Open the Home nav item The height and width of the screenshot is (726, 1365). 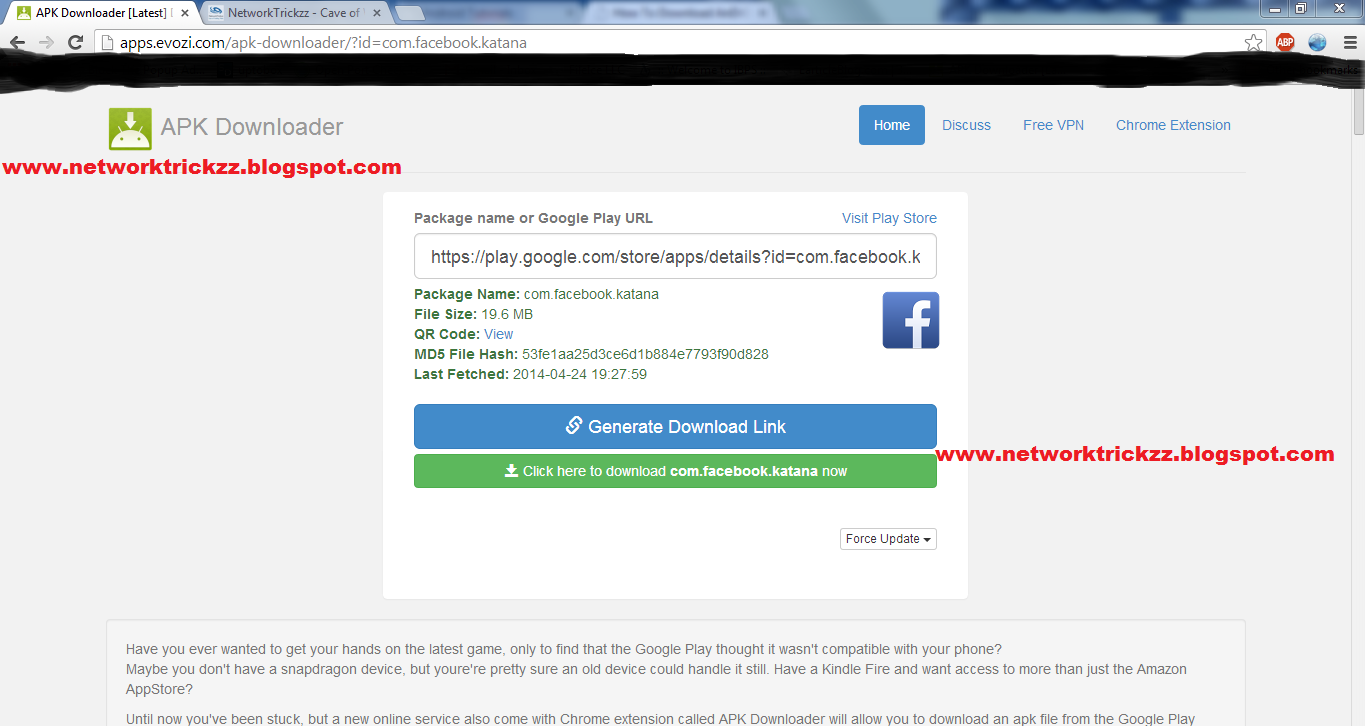point(892,125)
